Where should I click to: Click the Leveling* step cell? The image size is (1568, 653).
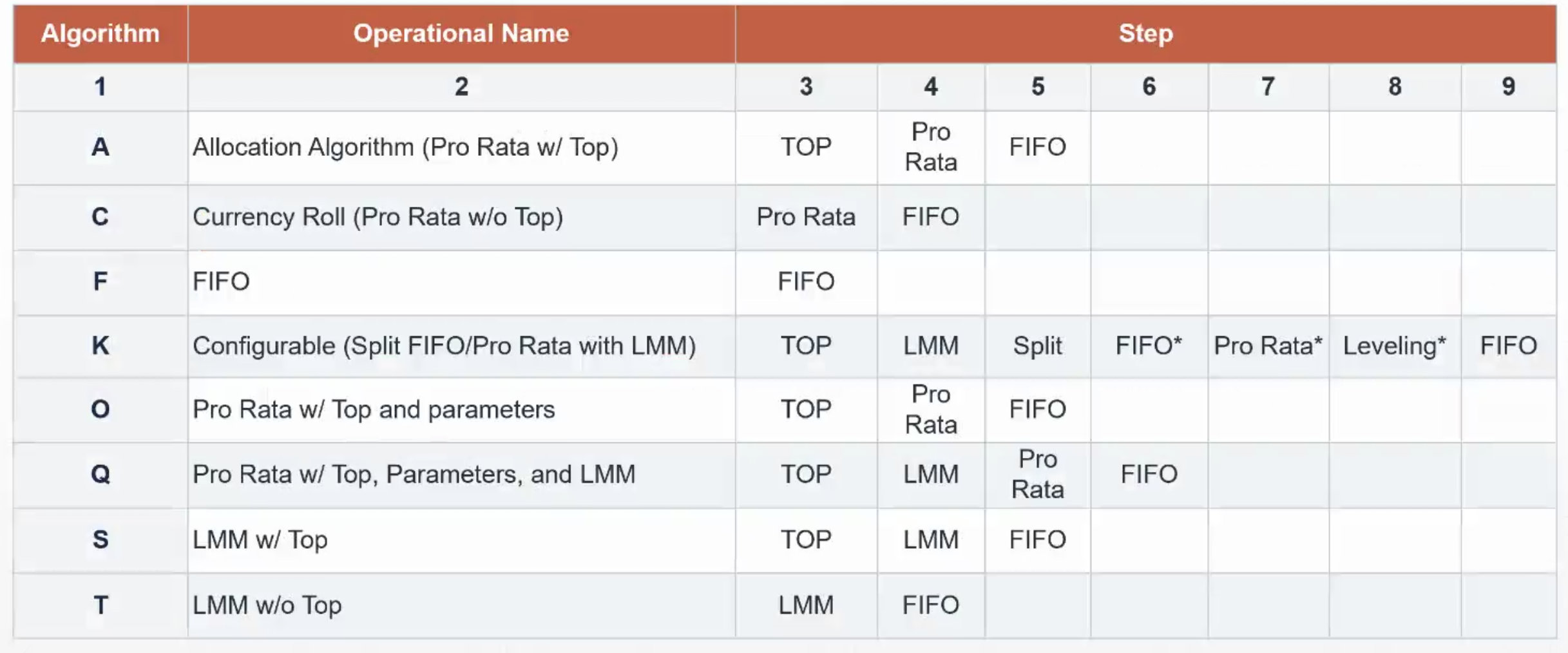click(x=1394, y=346)
